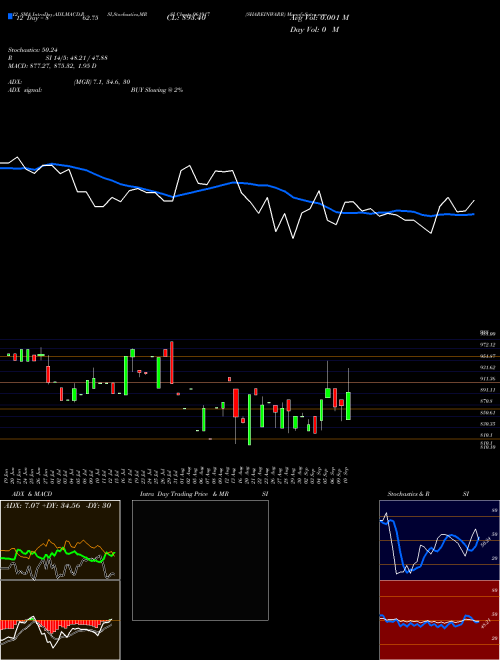Click the 911.38 price axis label
This screenshot has height=660, width=500.
pyautogui.click(x=488, y=378)
